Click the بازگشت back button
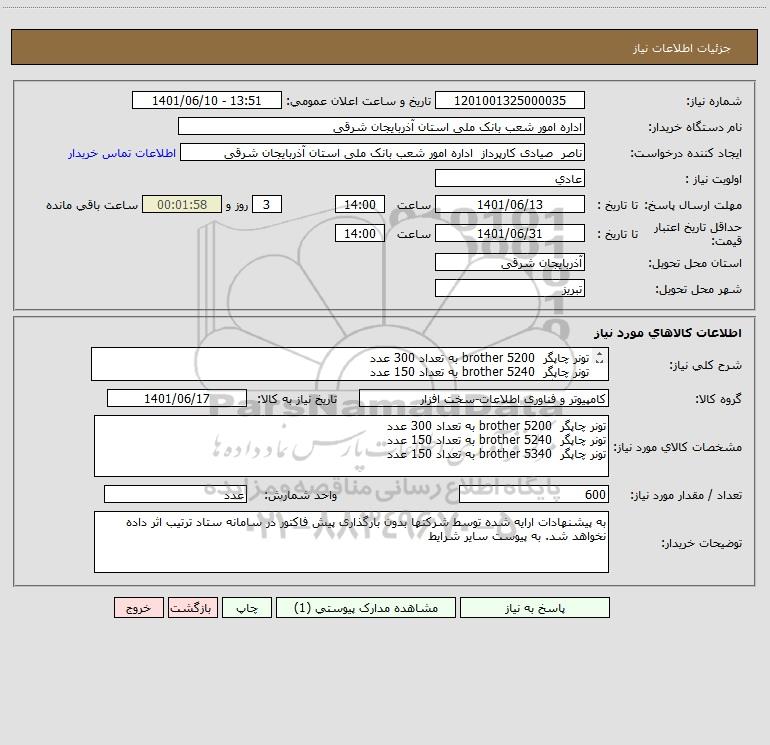770x745 pixels. pyautogui.click(x=192, y=607)
